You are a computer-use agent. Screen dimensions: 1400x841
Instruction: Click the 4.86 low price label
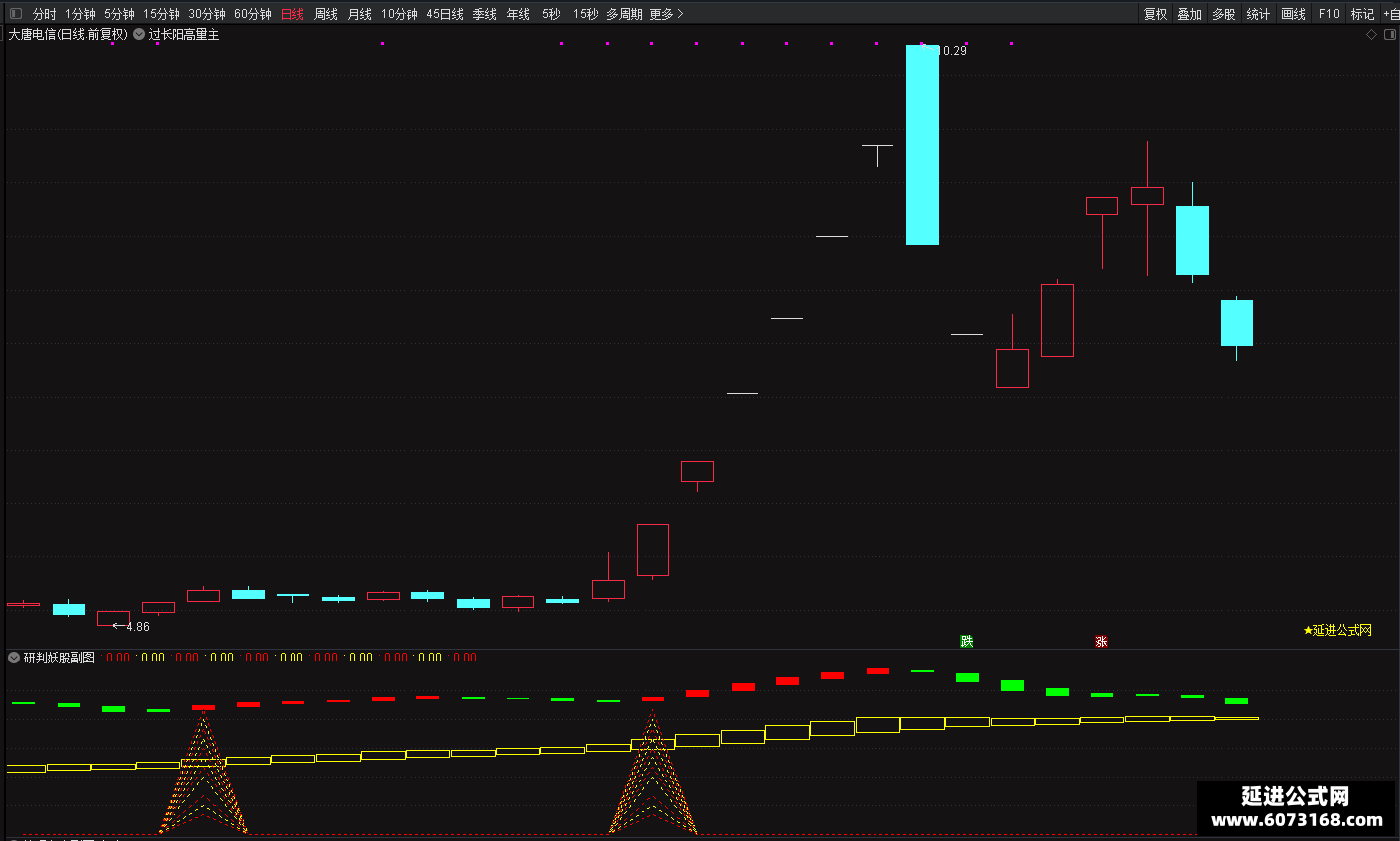pos(138,627)
